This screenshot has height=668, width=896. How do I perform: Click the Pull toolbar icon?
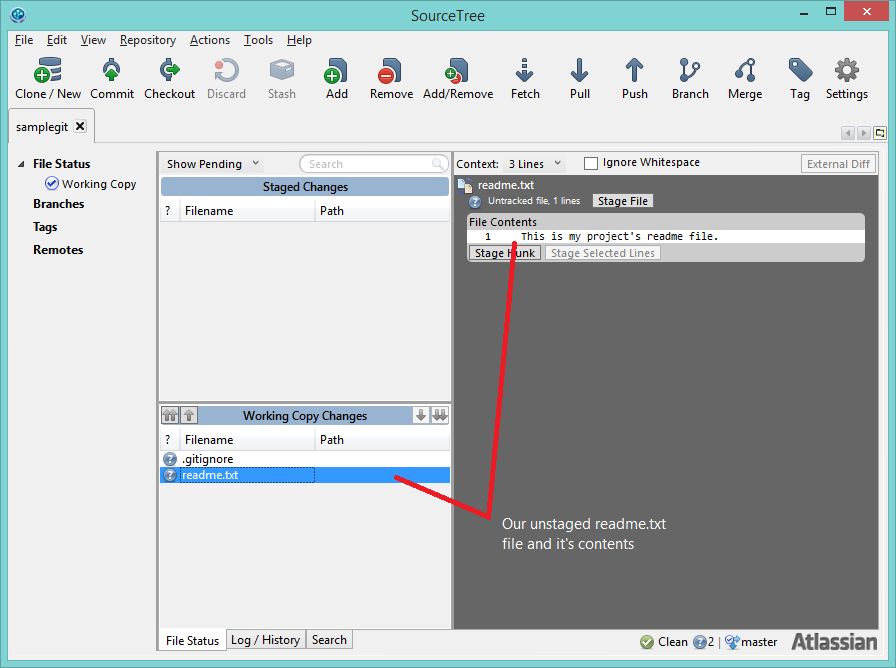point(579,79)
